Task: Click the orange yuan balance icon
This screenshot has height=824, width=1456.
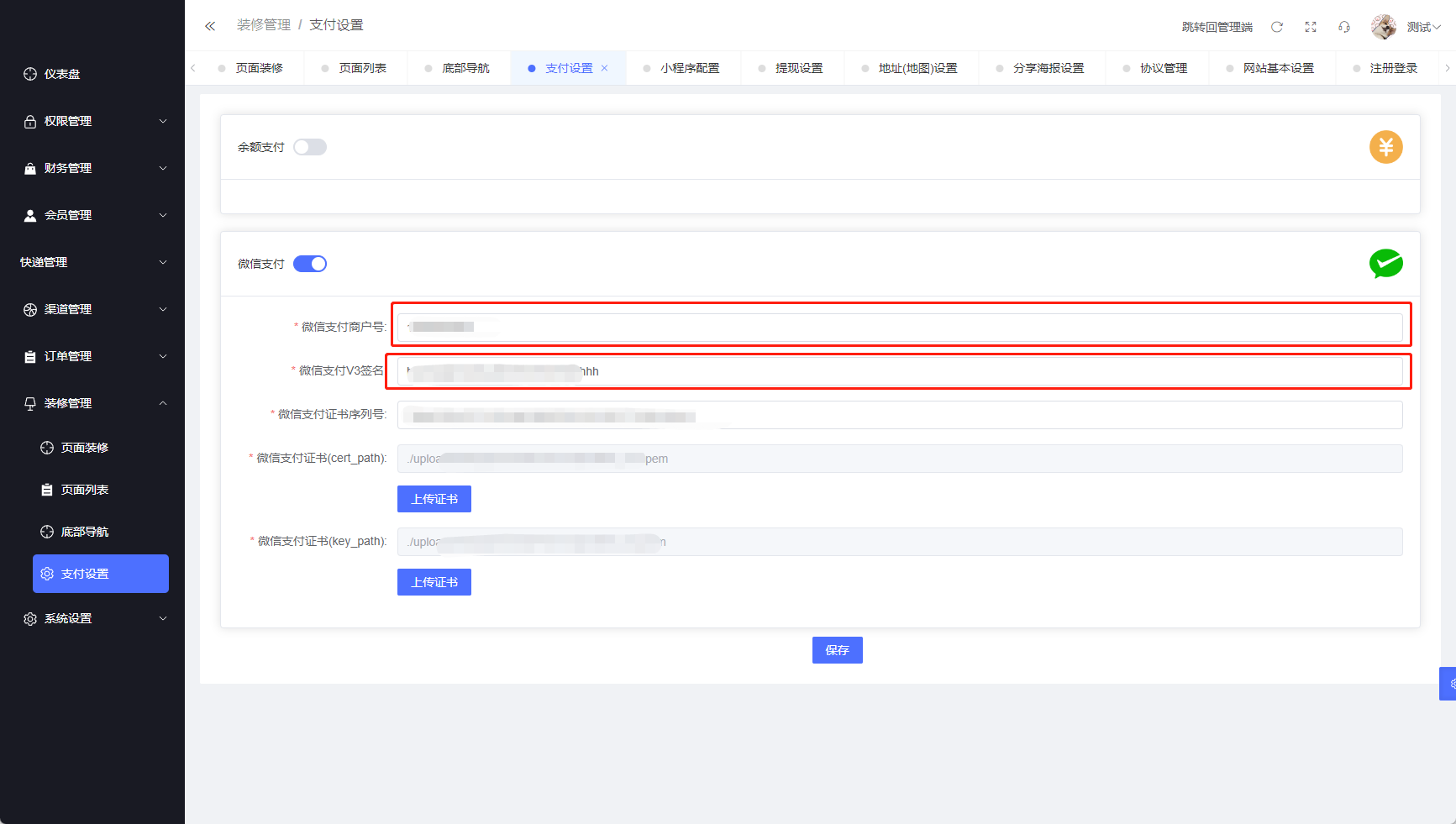Action: 1385,147
